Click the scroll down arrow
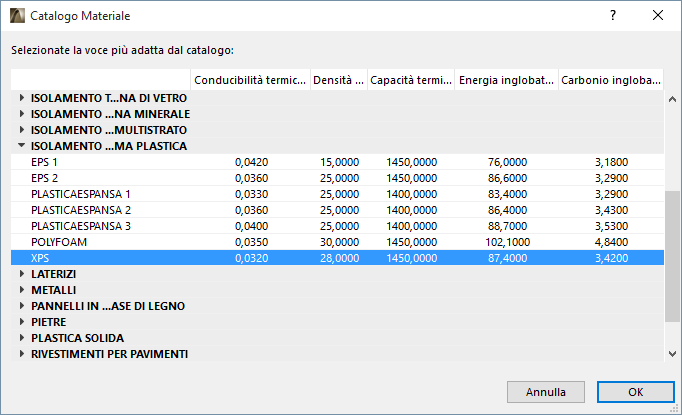The height and width of the screenshot is (415, 682). (672, 354)
